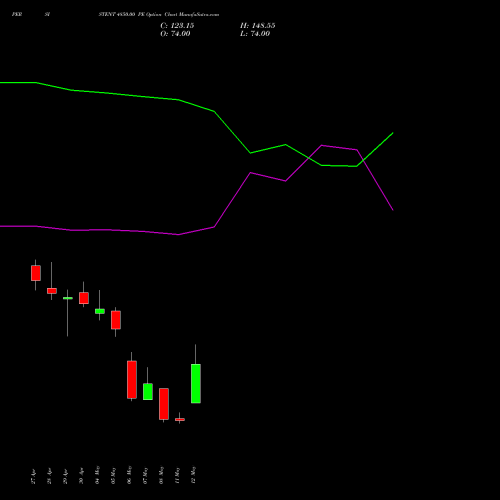The height and width of the screenshot is (500, 500).
Task: Click the low value L: 74.00
Action: click(x=255, y=34)
